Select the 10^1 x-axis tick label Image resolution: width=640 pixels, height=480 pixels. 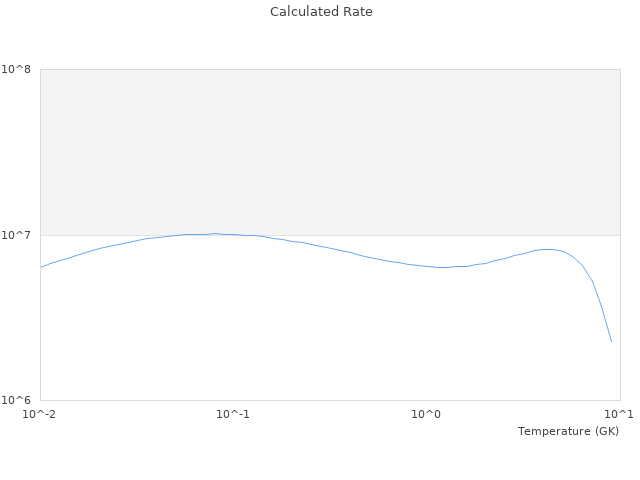[x=620, y=414]
